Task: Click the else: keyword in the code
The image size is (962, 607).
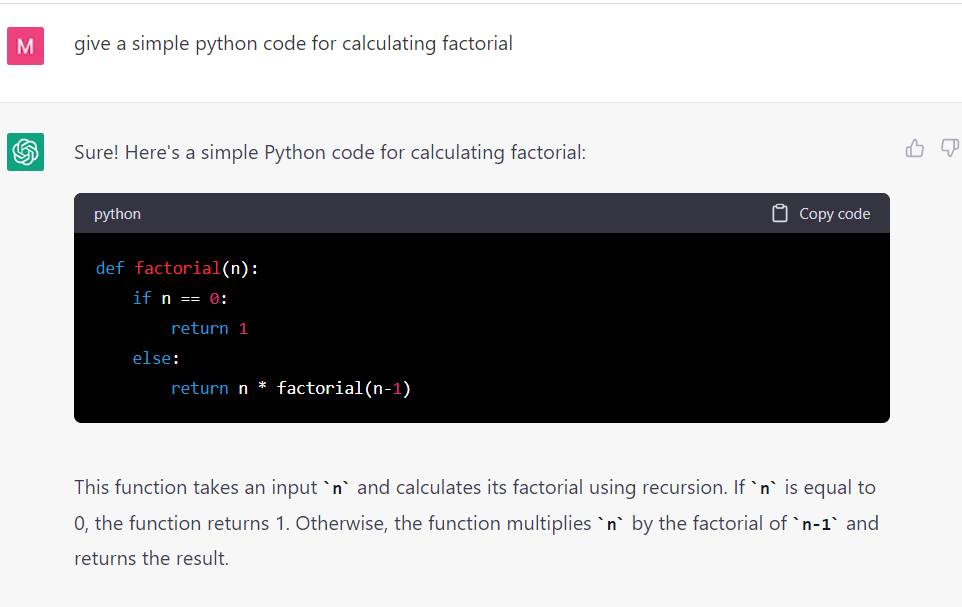Action: click(x=156, y=358)
